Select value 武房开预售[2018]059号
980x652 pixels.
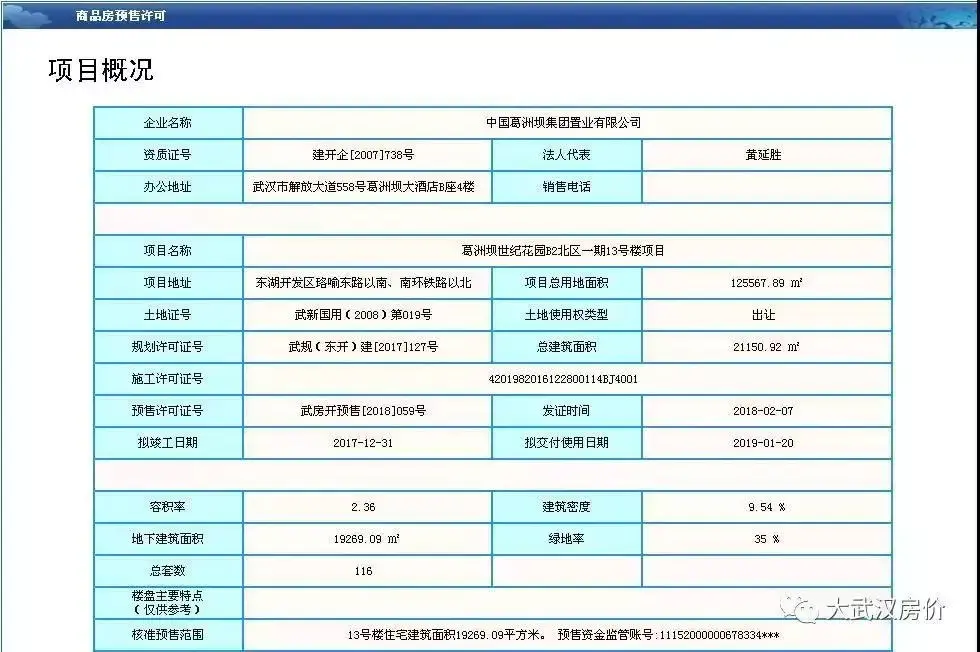coord(363,411)
